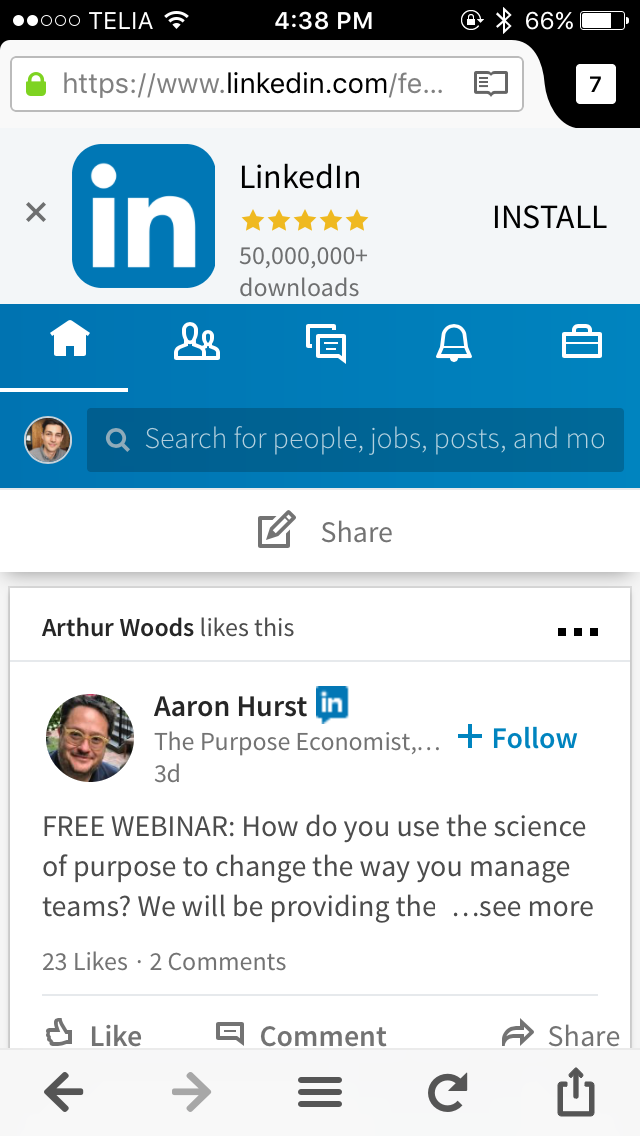Tap your profile avatar photo
640x1136 pixels.
coord(47,440)
